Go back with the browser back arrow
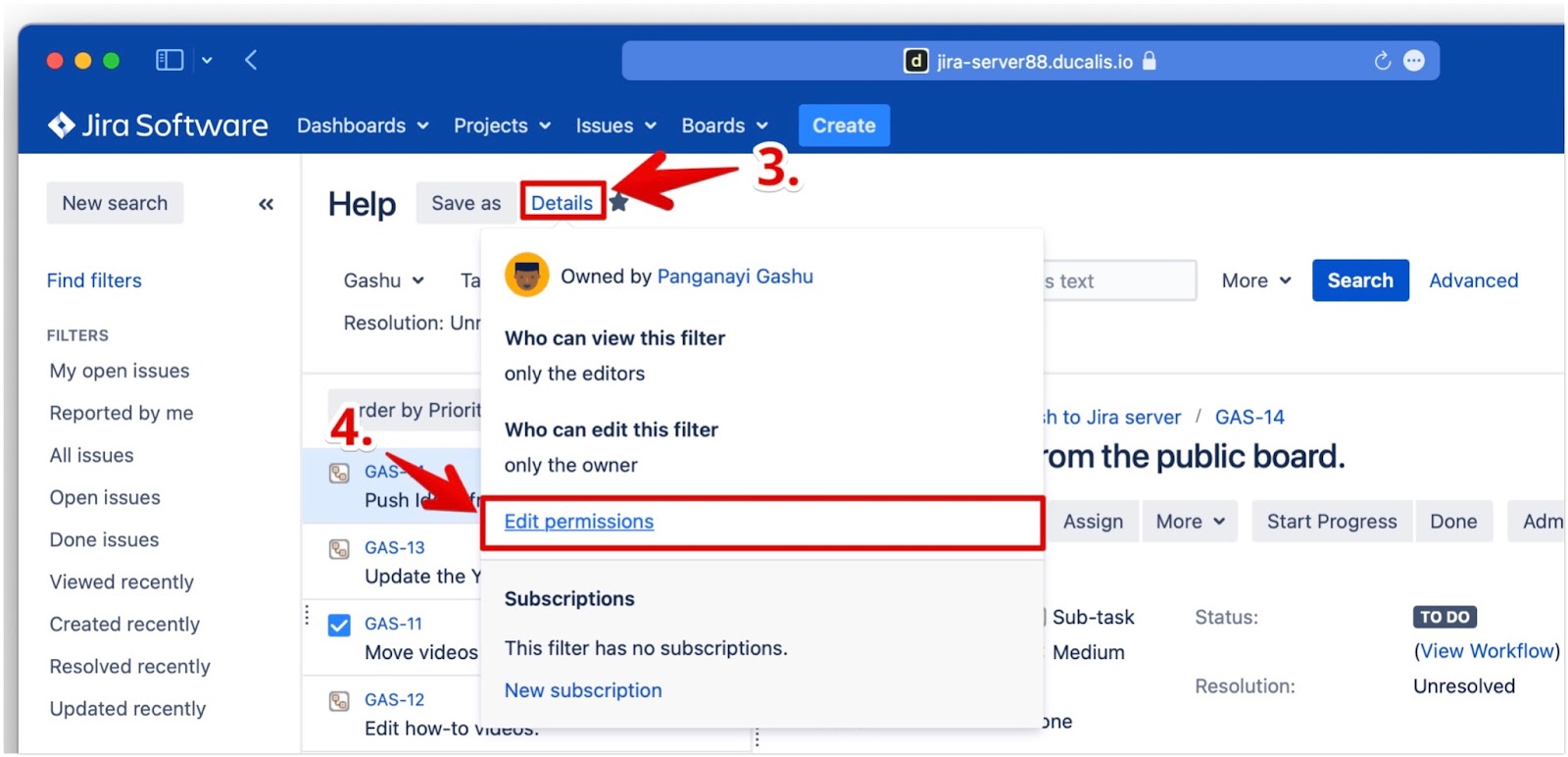 pos(251,60)
